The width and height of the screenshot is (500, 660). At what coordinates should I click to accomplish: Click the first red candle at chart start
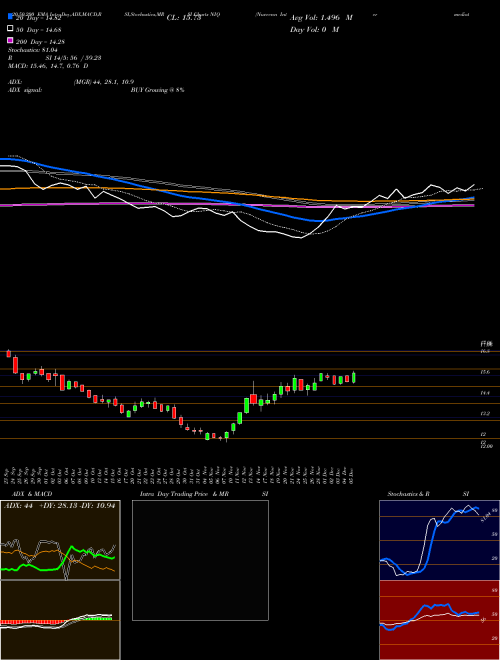[x=9, y=353]
